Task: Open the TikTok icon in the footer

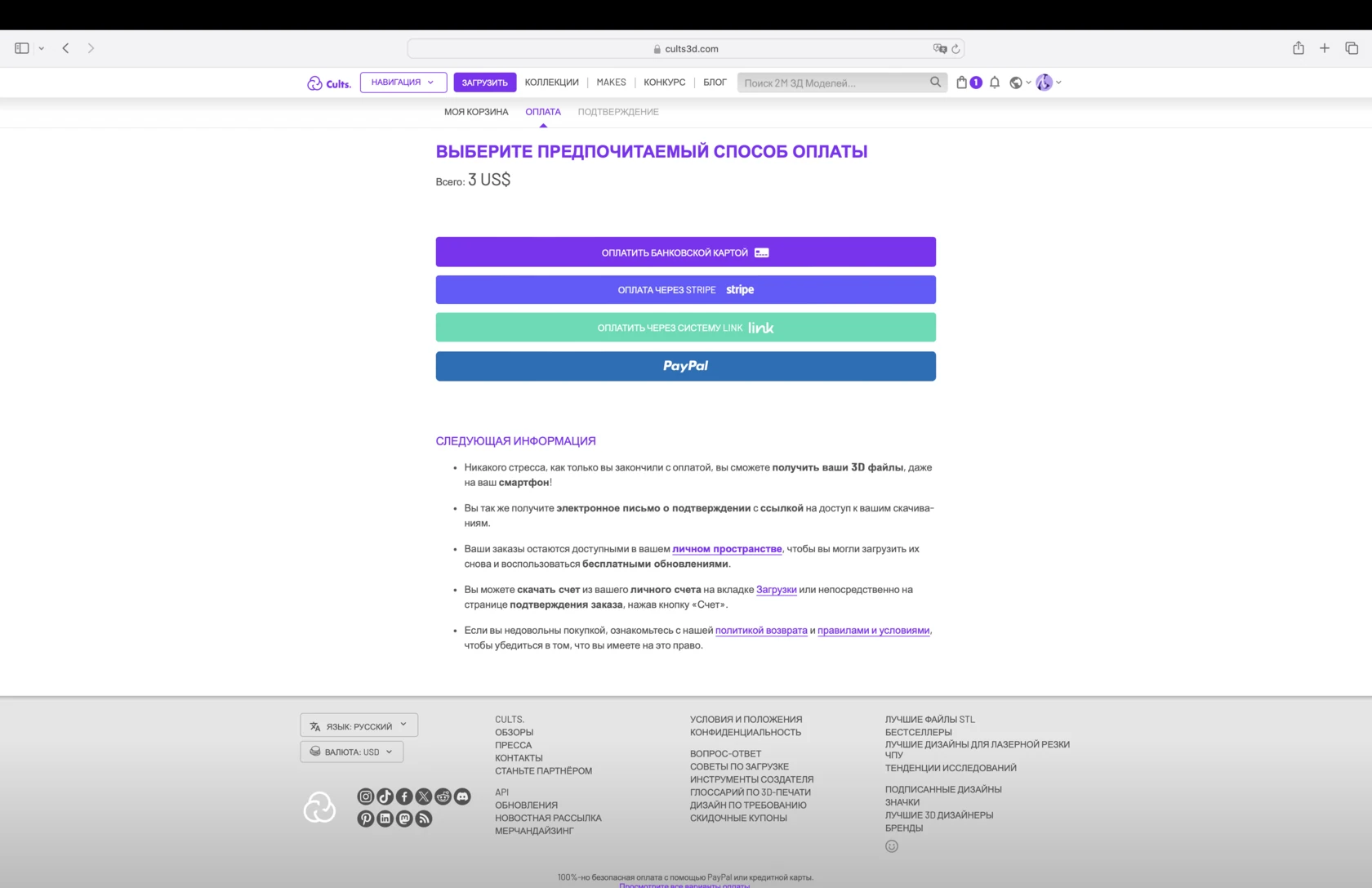Action: coord(385,797)
